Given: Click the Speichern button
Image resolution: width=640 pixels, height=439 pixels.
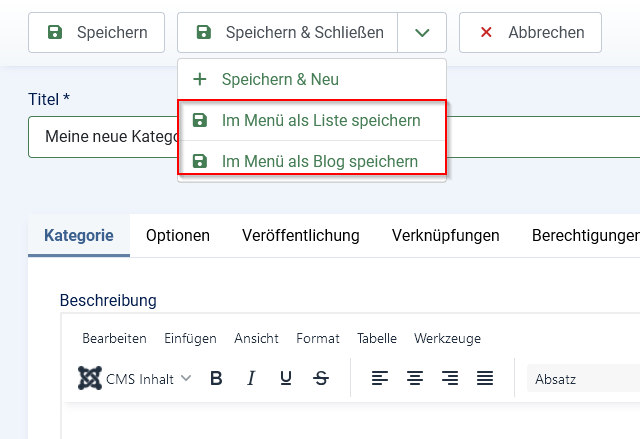Looking at the screenshot, I should 96,33.
